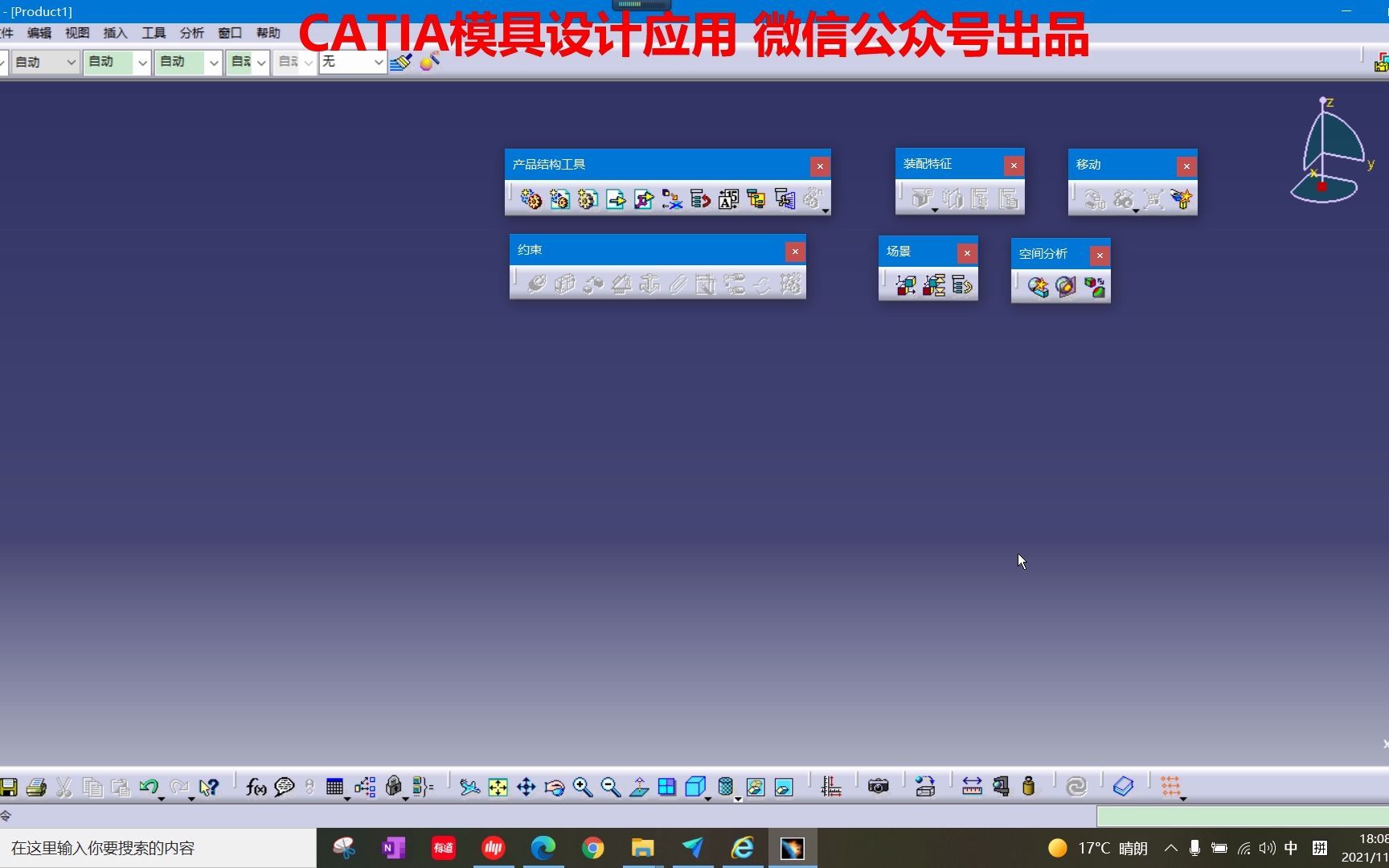This screenshot has width=1389, height=868.
Task: Expand overflow arrow of Product Structure Tools
Action: click(826, 211)
